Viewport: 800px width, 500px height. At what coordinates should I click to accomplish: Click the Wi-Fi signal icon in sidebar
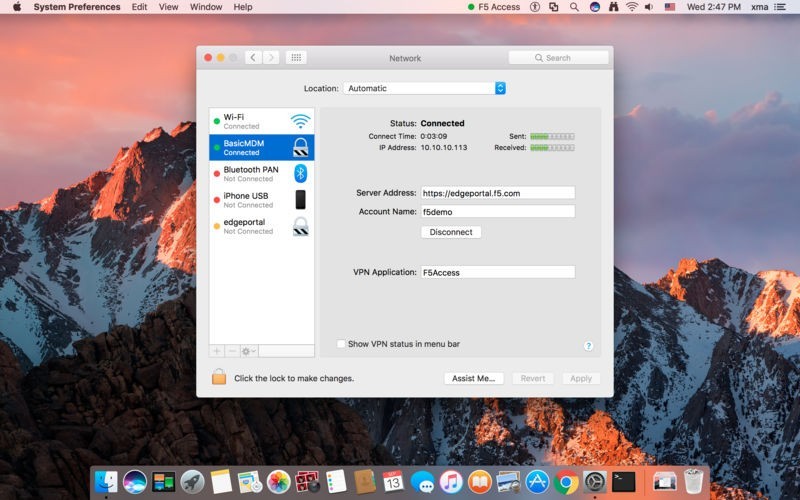tap(300, 121)
